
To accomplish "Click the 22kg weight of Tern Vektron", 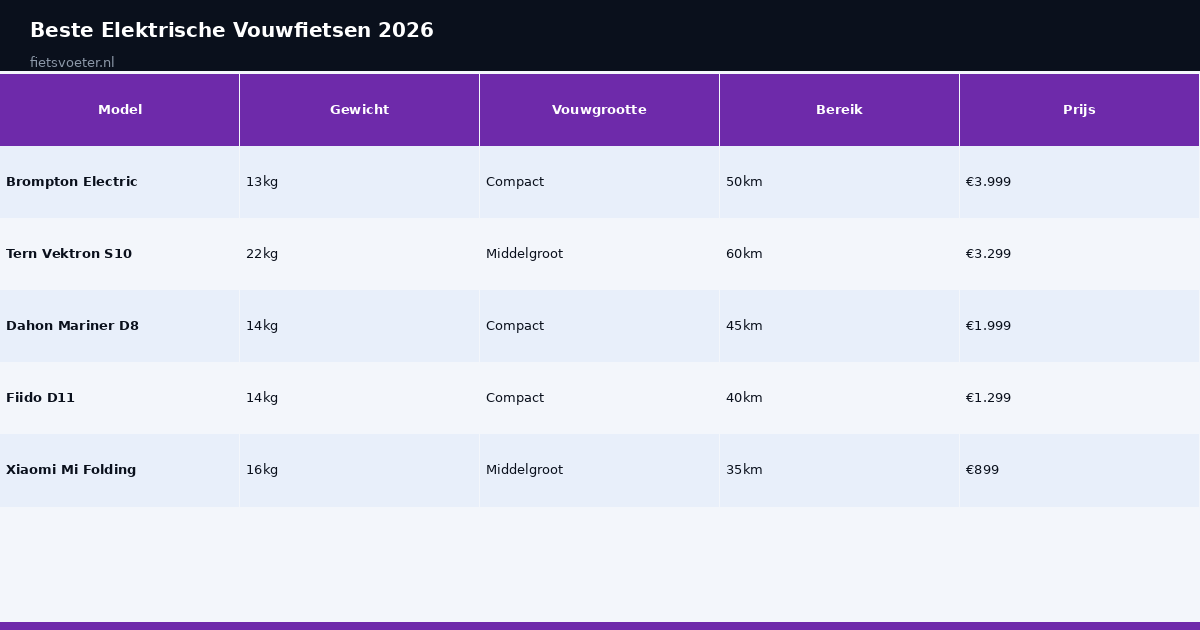I will point(262,254).
